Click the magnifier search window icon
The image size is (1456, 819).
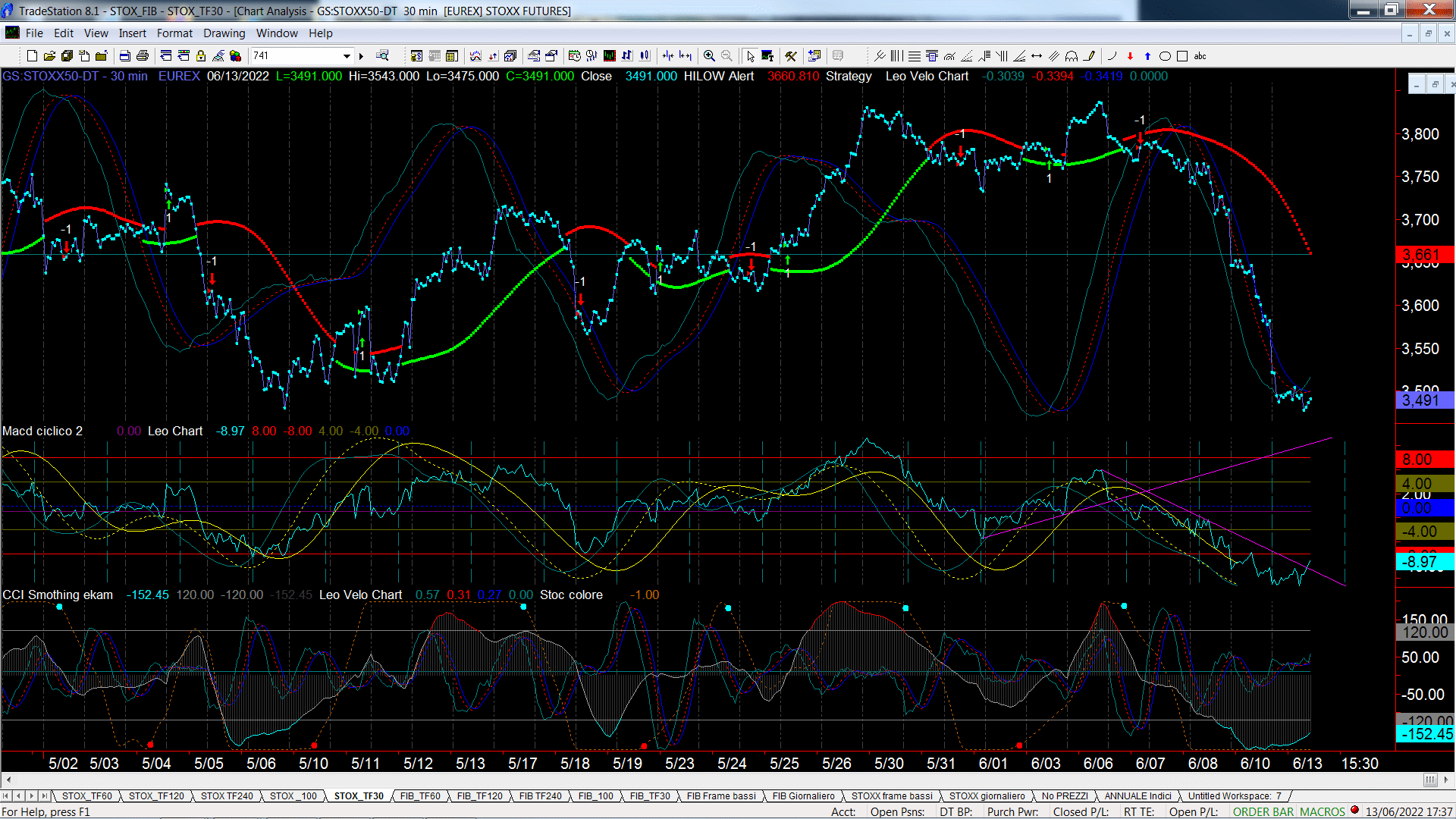pyautogui.click(x=382, y=55)
